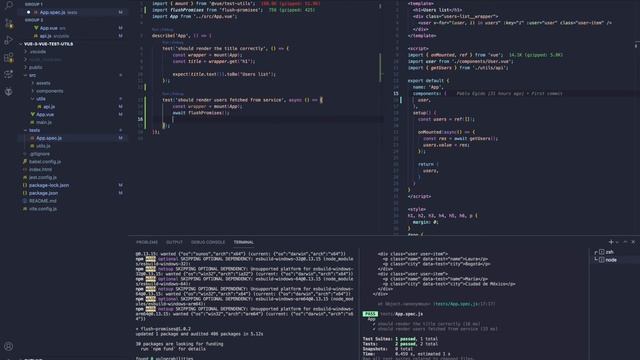Open the Run and Debug view
Viewport: 640px width, 360px height.
(x=9, y=40)
